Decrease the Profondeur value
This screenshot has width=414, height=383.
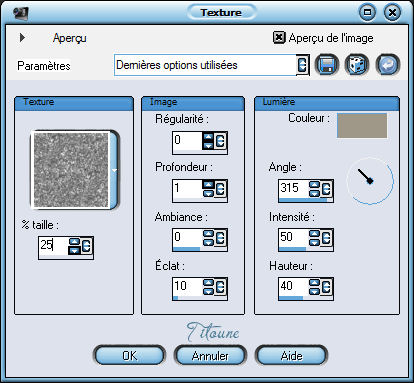(209, 193)
